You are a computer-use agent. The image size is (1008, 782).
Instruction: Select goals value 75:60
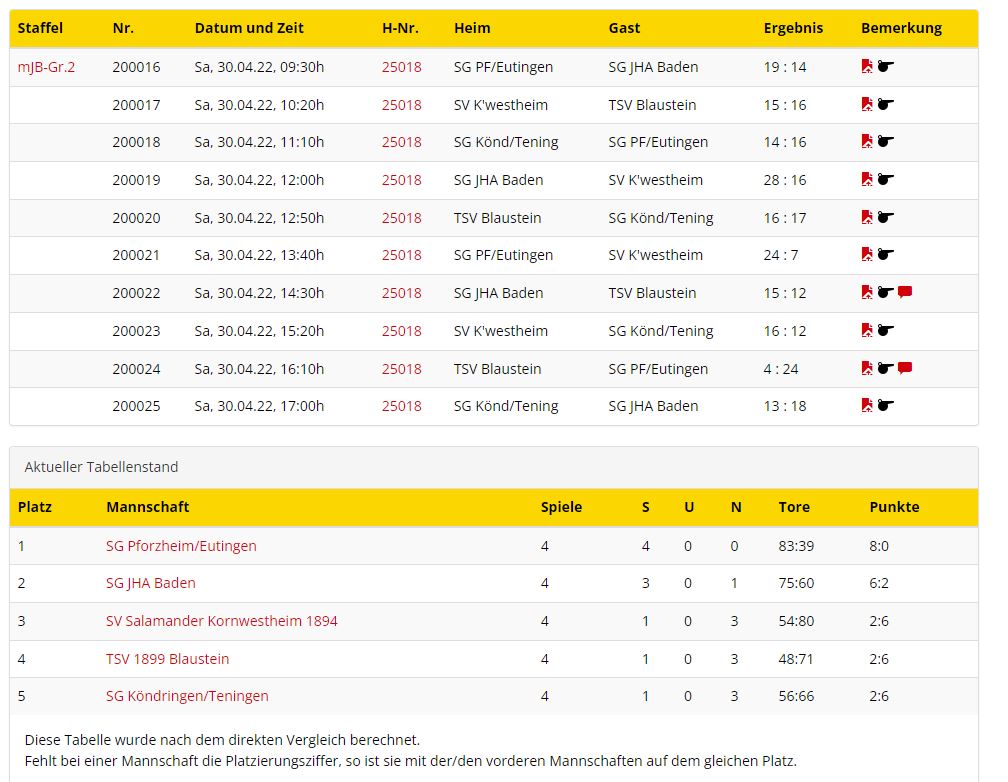pos(796,584)
